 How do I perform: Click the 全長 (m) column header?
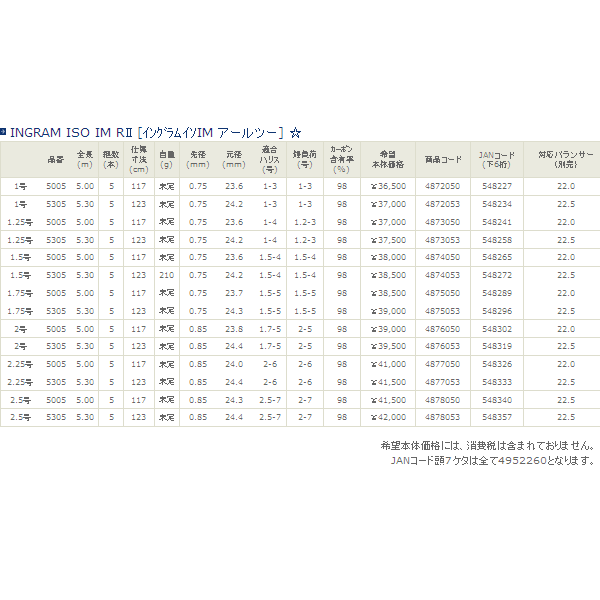[x=85, y=160]
